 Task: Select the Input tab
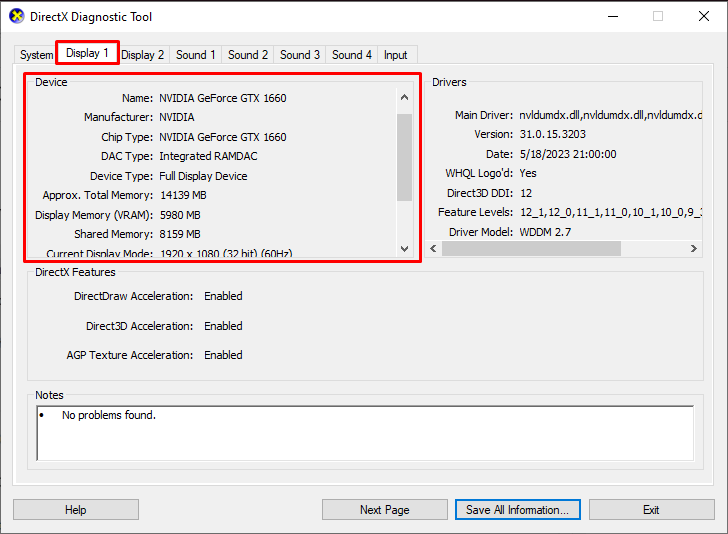tap(396, 55)
